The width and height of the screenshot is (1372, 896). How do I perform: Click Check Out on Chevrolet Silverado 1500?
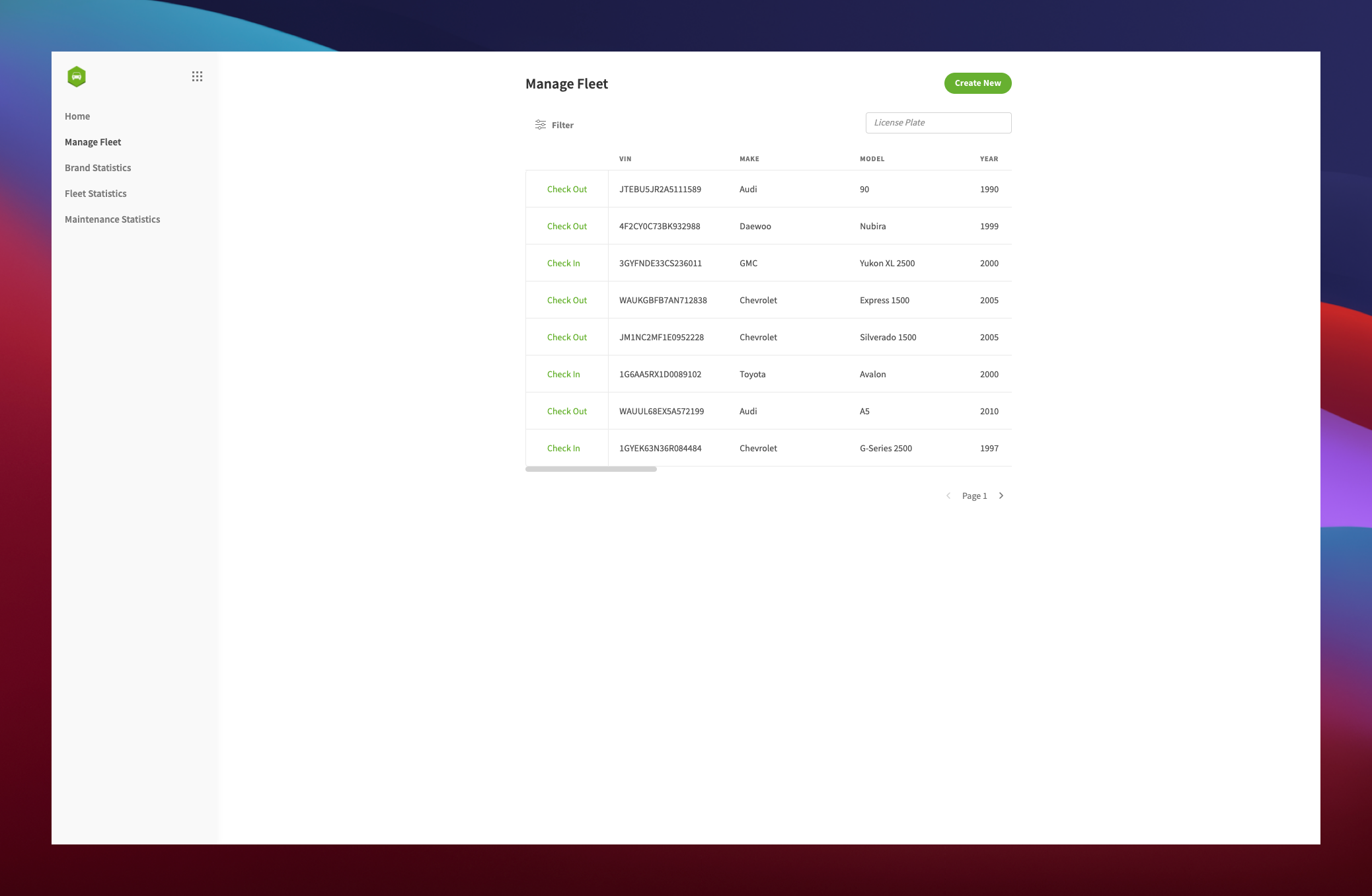567,337
